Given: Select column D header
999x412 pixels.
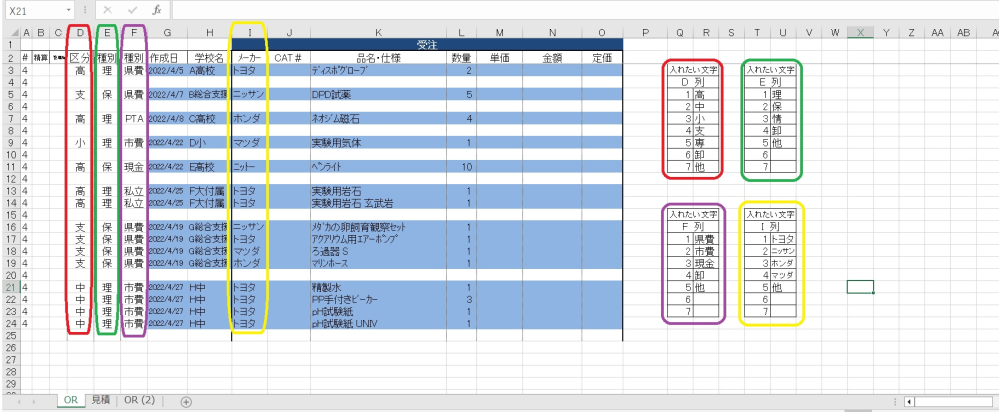Looking at the screenshot, I should 80,33.
